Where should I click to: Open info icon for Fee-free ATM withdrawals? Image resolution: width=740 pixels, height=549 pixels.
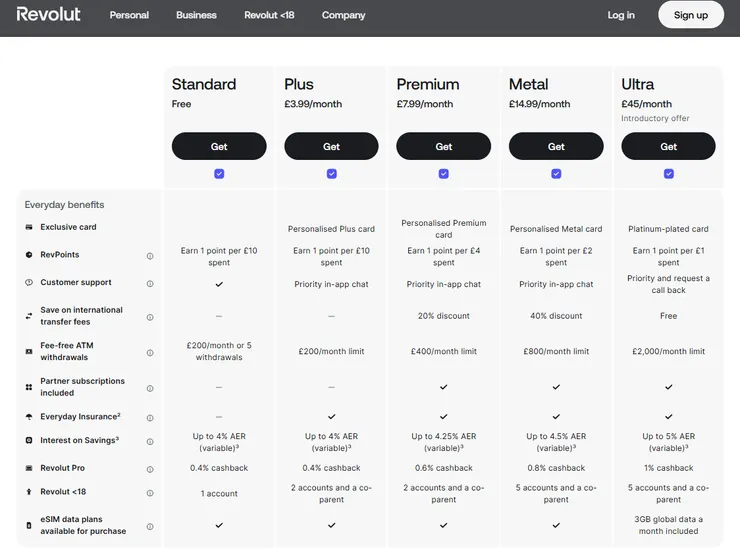[150, 353]
